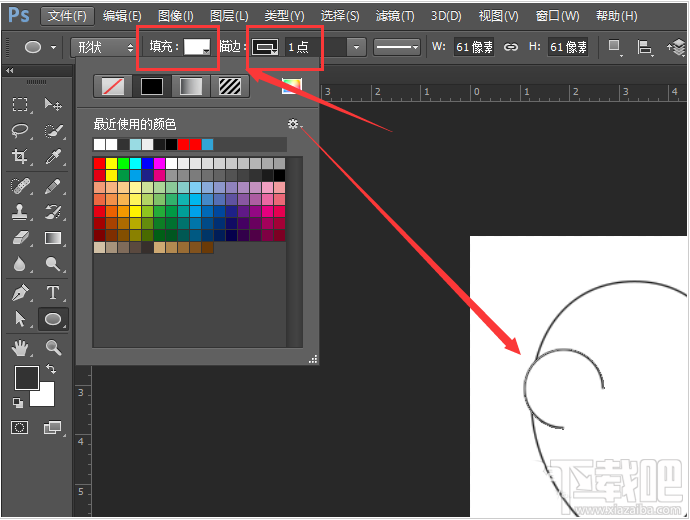Select the Spot Healing Brush tool
Screen dimensions: 690x520
click(20, 186)
